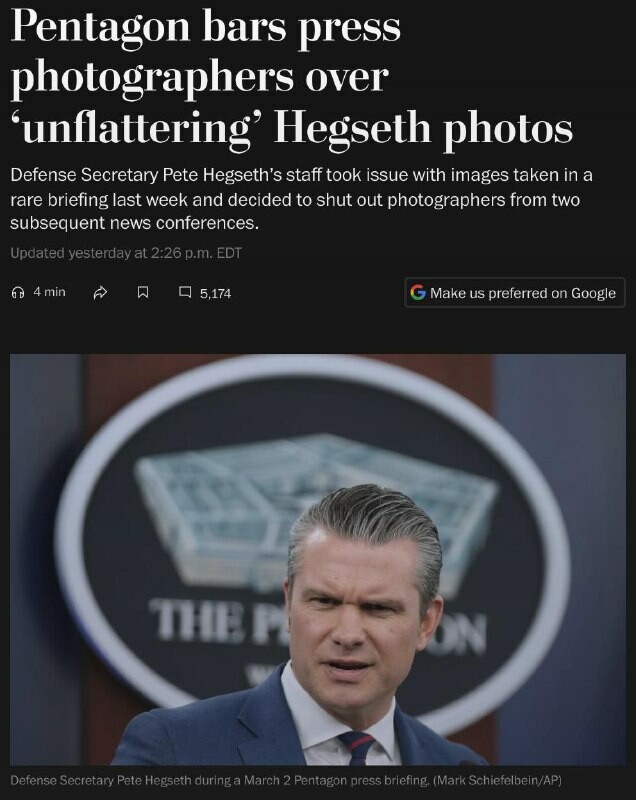This screenshot has width=636, height=800.
Task: Open the share arrow icon
Action: (x=100, y=292)
